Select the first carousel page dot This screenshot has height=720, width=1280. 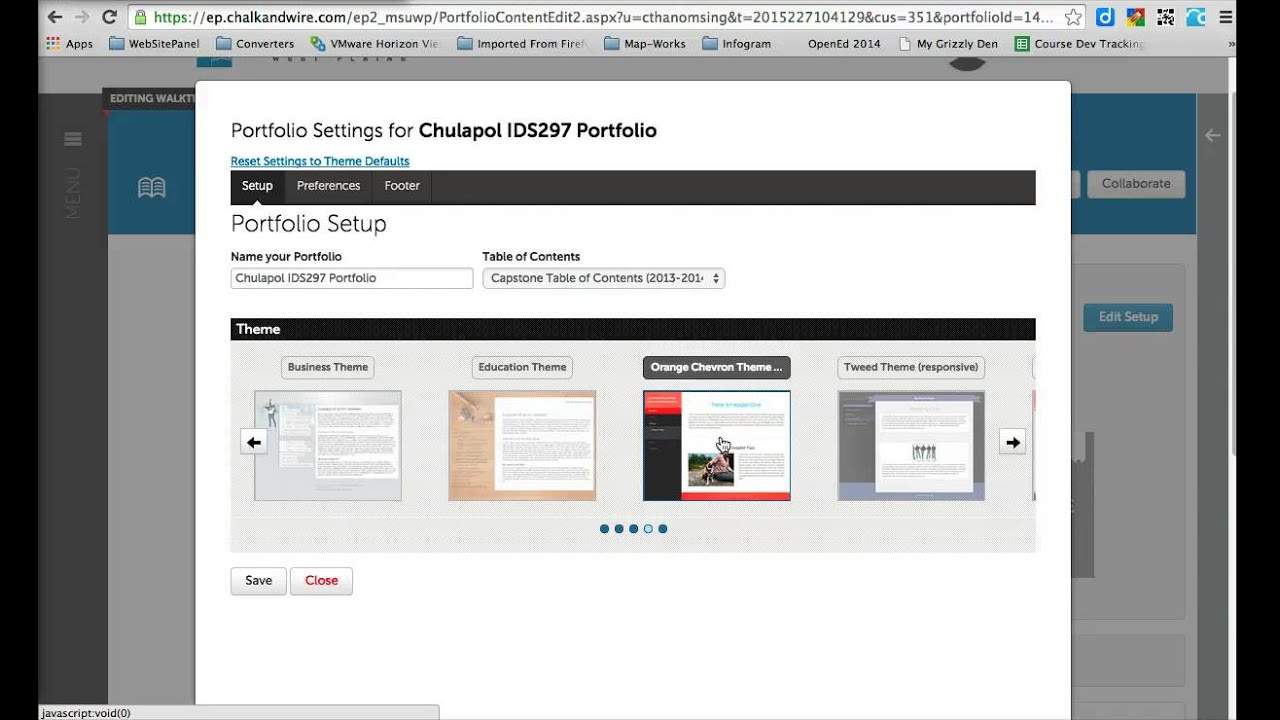(x=604, y=529)
